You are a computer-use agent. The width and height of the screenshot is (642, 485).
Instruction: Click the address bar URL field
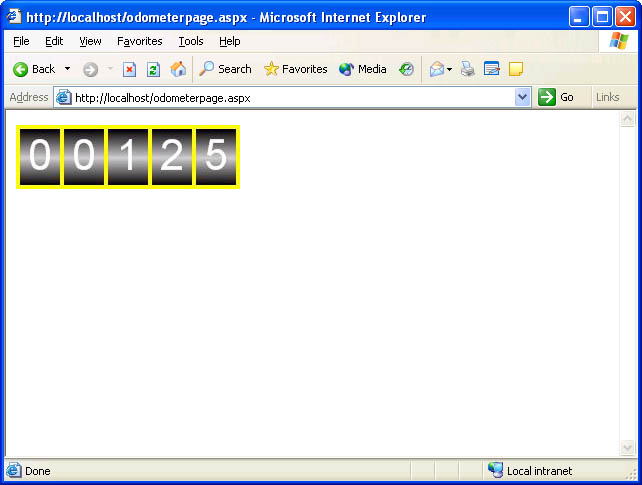pyautogui.click(x=292, y=98)
